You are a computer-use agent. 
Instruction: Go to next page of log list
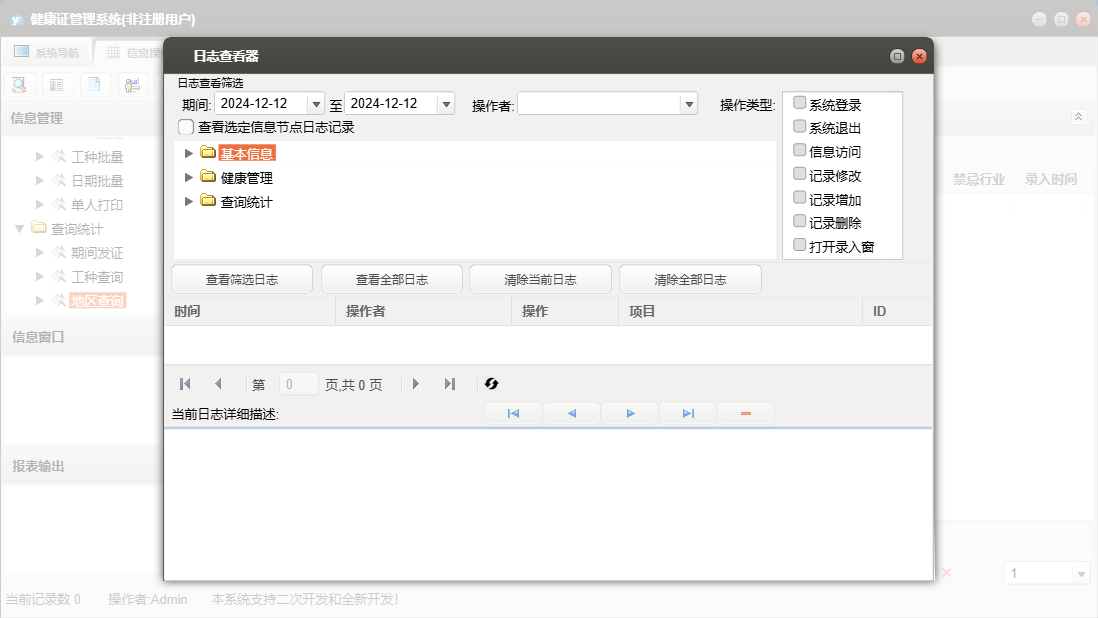(x=416, y=384)
